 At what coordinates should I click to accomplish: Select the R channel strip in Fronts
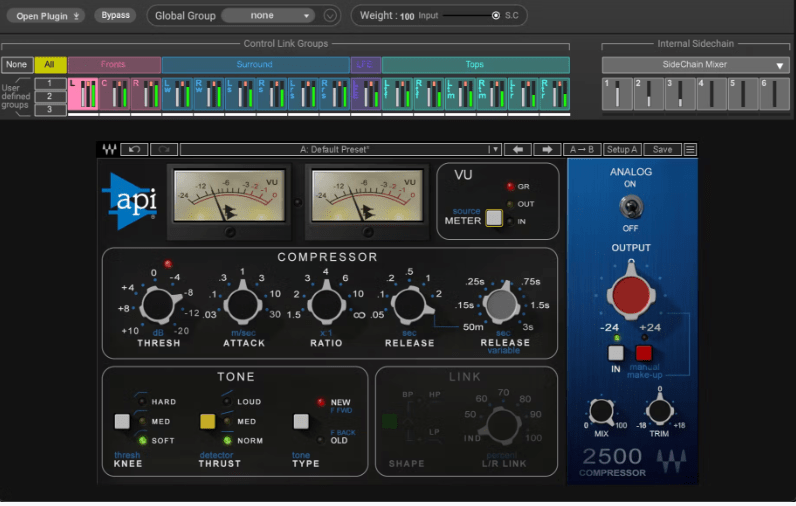146,94
